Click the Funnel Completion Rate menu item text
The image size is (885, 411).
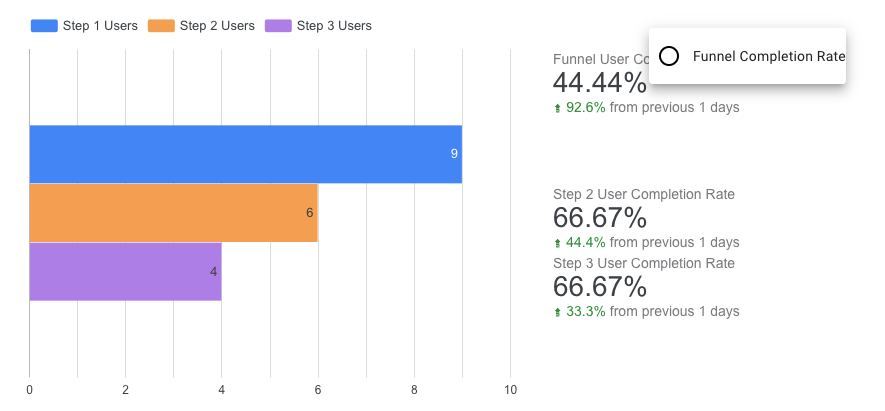tap(768, 56)
